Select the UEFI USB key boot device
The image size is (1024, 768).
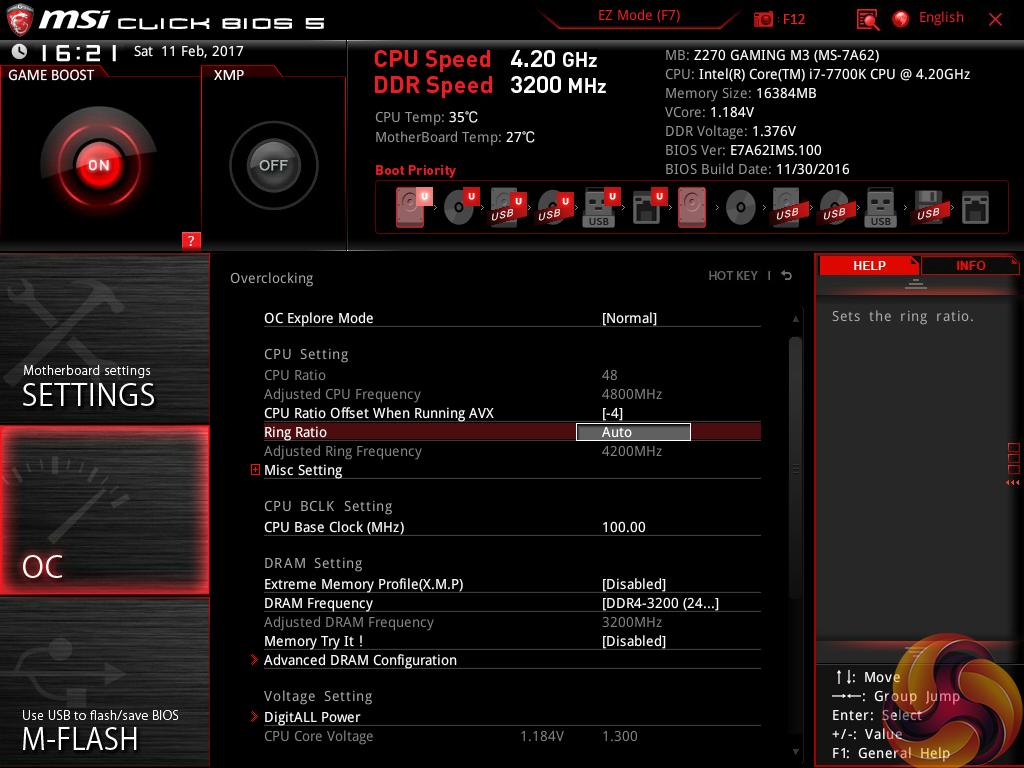pyautogui.click(x=600, y=207)
